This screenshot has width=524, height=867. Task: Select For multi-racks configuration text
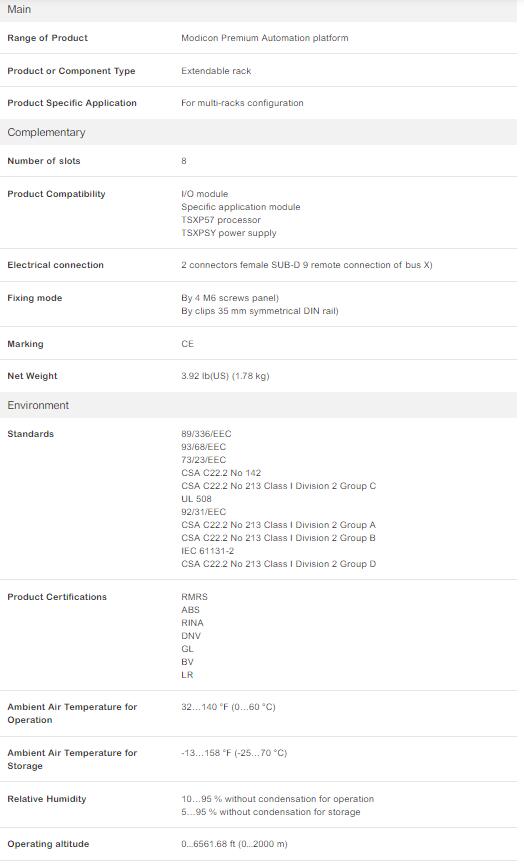[x=242, y=103]
